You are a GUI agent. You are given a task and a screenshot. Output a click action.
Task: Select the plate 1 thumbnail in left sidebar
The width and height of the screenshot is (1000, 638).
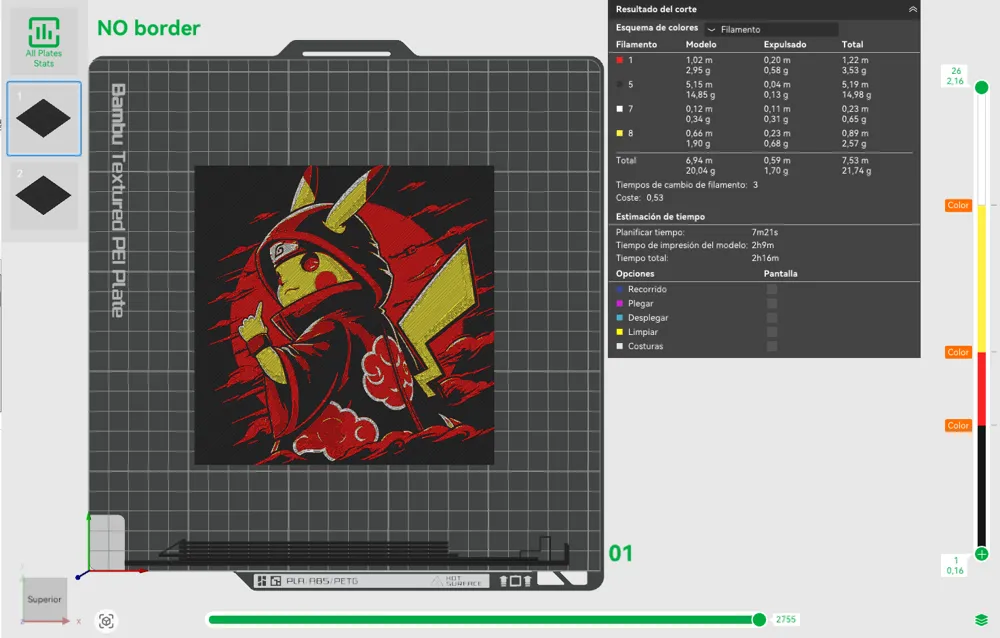tap(43, 118)
